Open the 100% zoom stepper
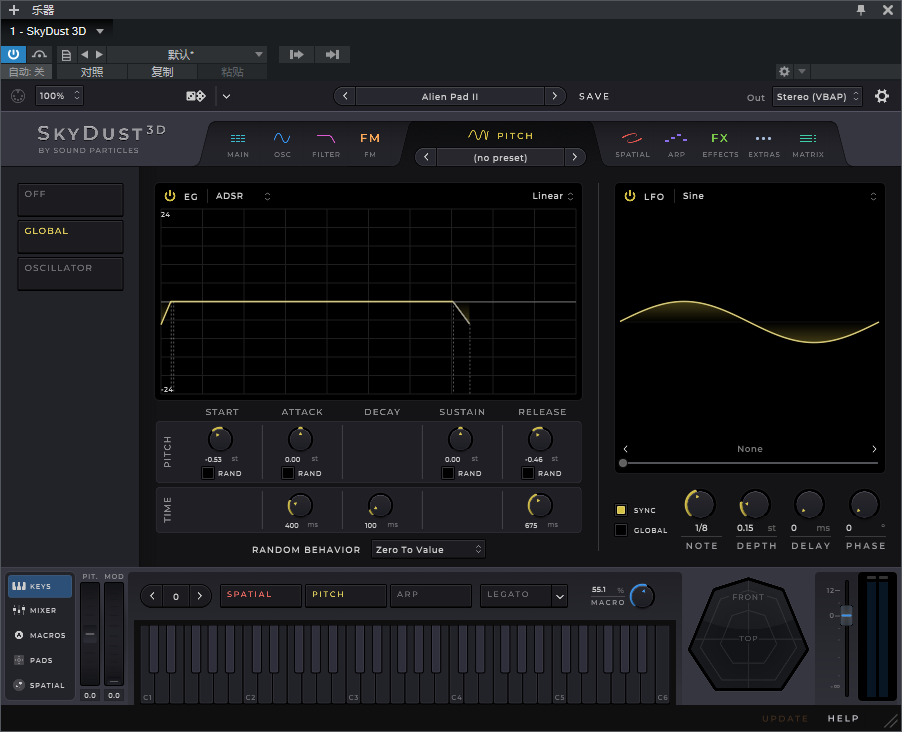 (x=59, y=96)
